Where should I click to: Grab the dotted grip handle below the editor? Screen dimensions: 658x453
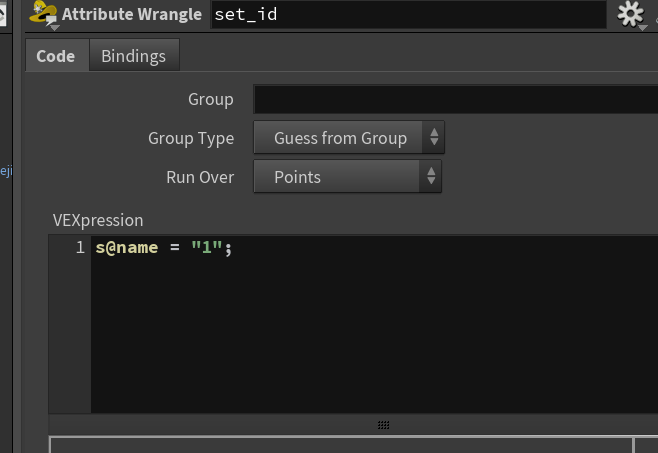click(383, 425)
